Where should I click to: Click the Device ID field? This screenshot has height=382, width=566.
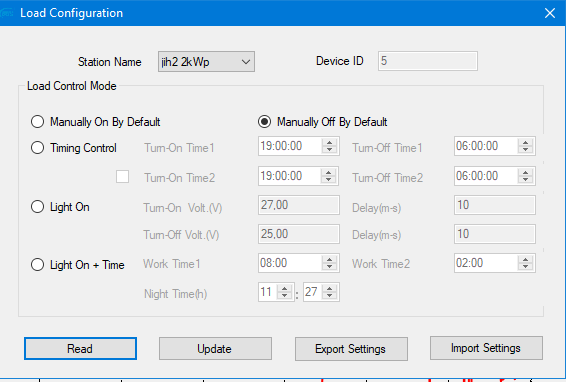(428, 61)
